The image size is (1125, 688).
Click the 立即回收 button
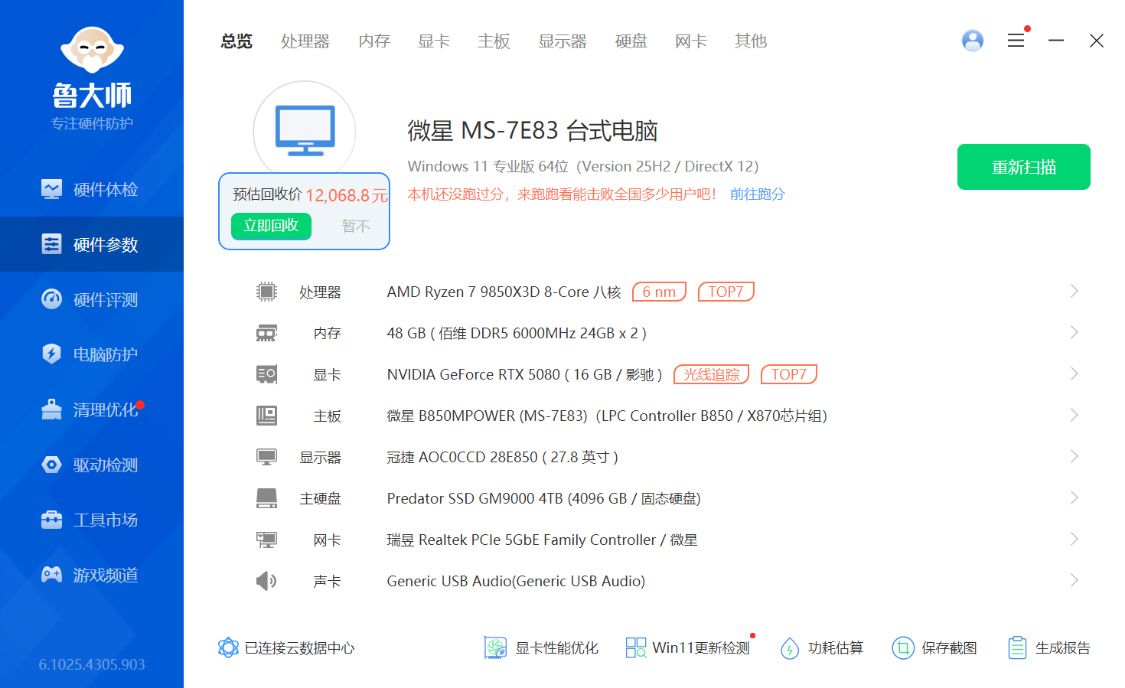pyautogui.click(x=271, y=225)
